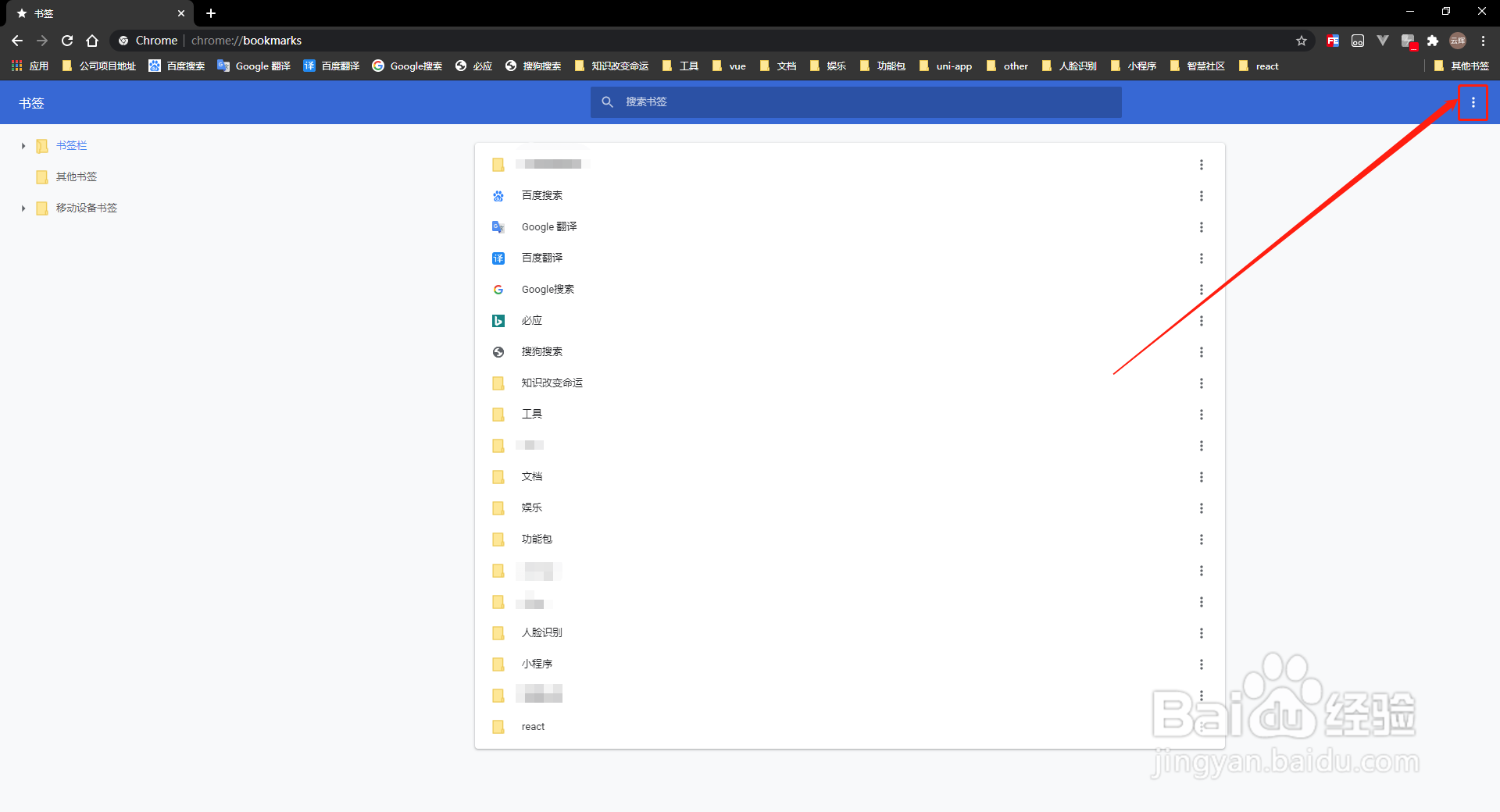1500x812 pixels.
Task: Open more actions for 文档 folder row
Action: tap(1202, 477)
